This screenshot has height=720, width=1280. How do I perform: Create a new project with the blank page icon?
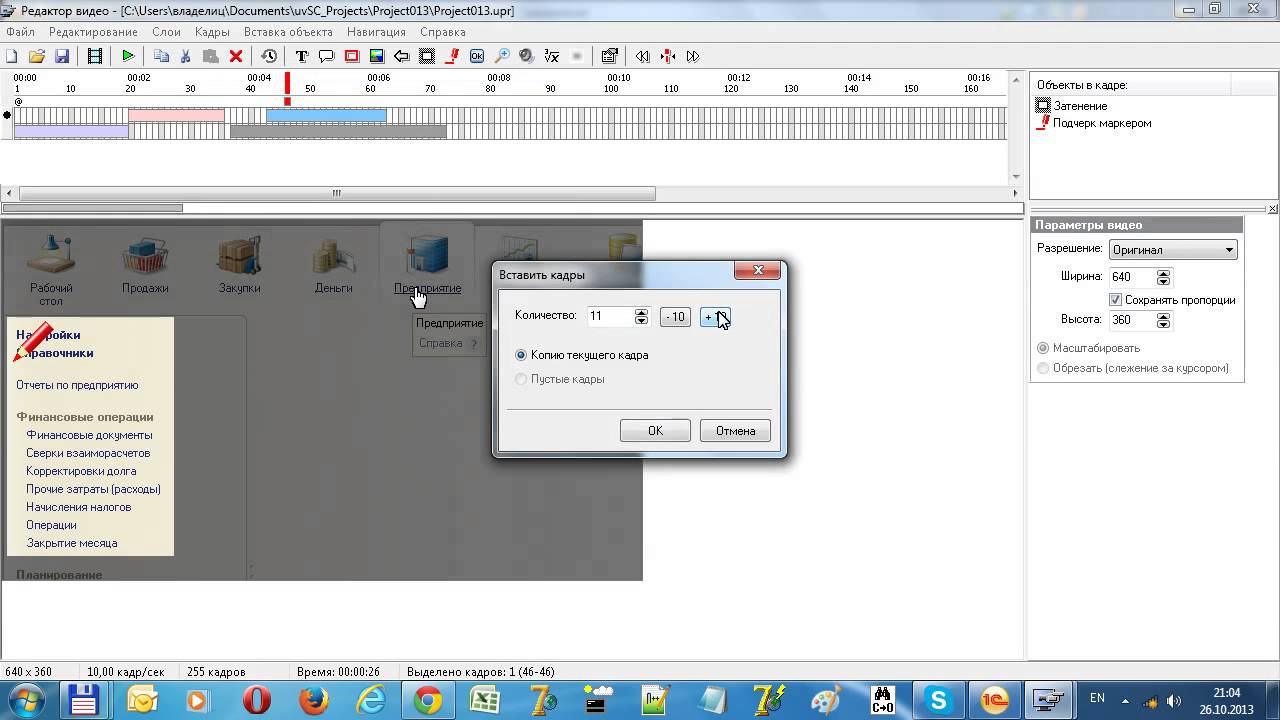pyautogui.click(x=12, y=56)
